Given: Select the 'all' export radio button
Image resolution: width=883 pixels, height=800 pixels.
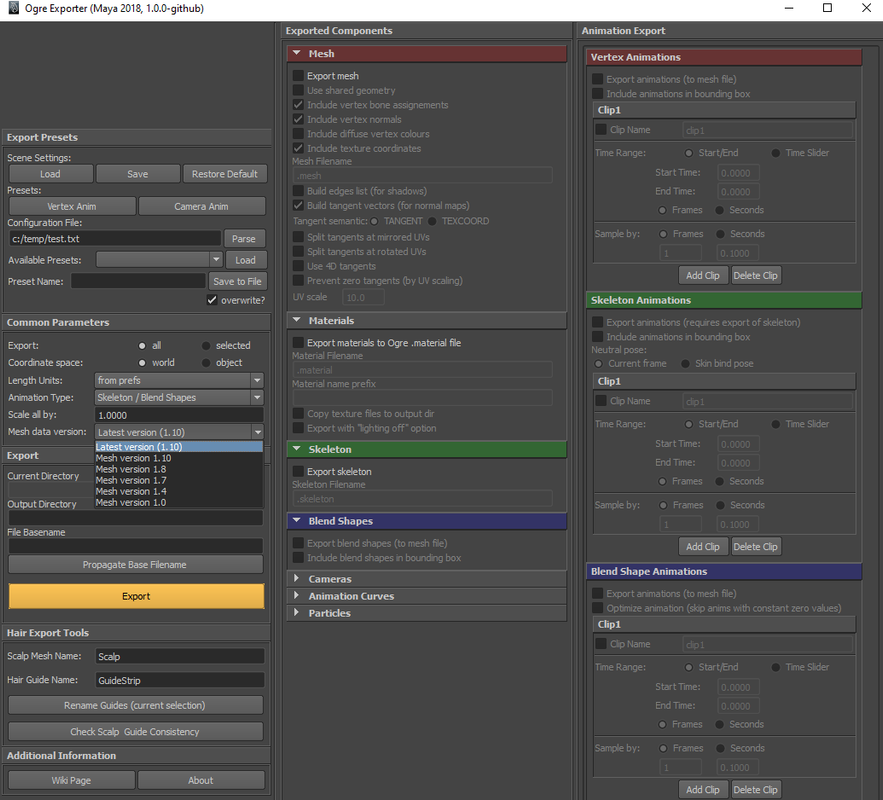Looking at the screenshot, I should 142,346.
